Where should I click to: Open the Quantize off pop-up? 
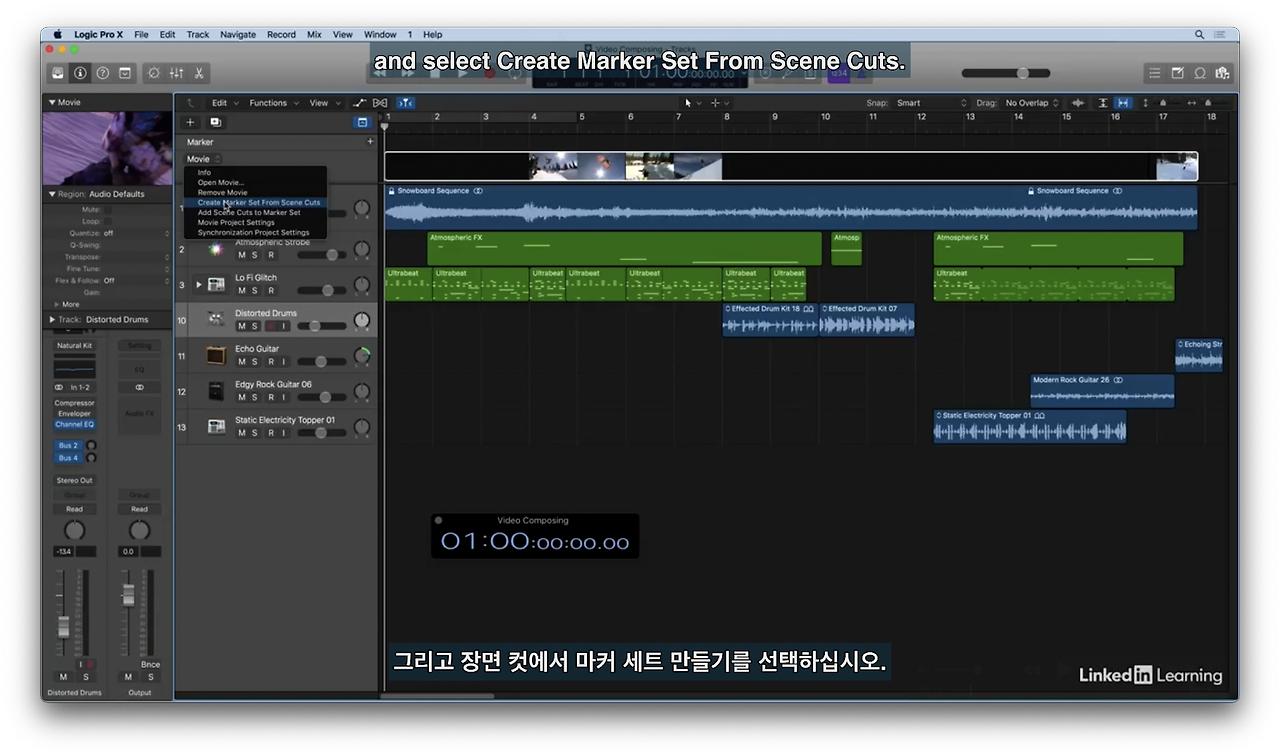(x=136, y=233)
